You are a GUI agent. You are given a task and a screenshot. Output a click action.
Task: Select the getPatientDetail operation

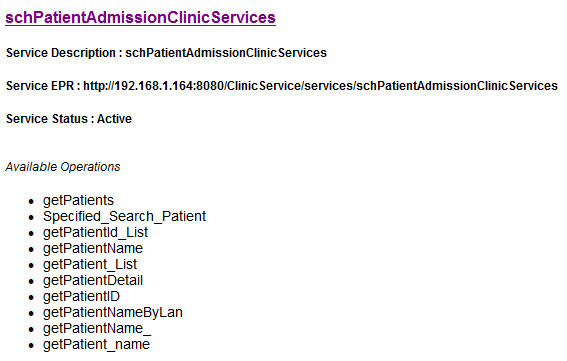coord(93,280)
